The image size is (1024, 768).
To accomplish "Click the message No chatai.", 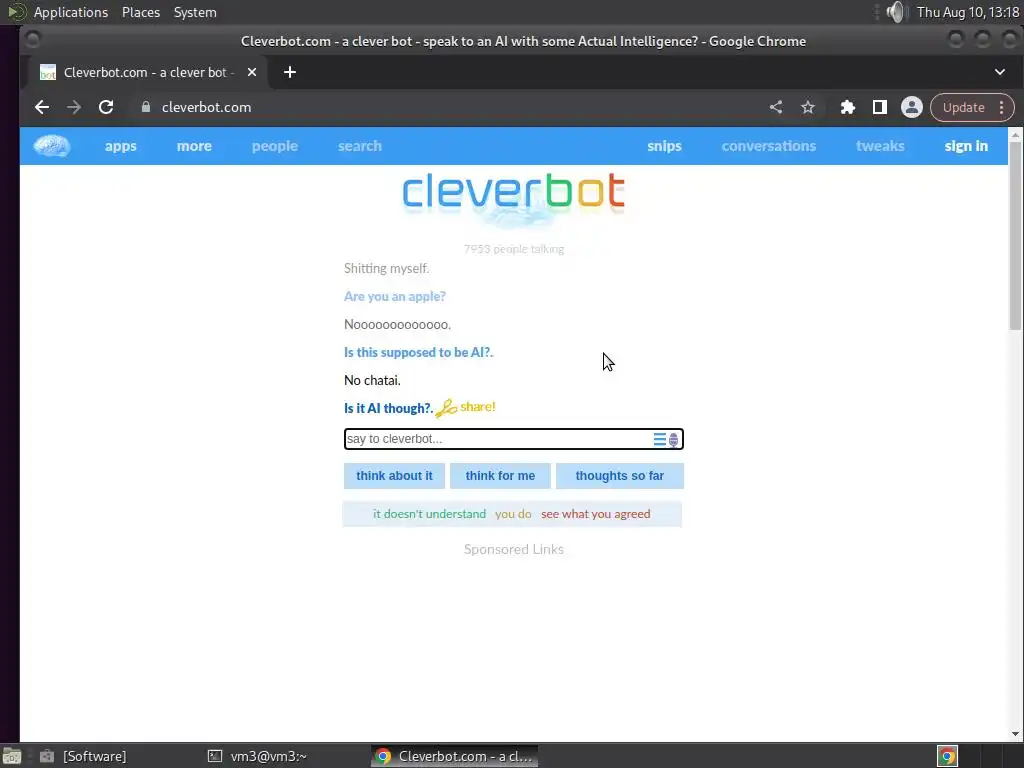I will [372, 381].
